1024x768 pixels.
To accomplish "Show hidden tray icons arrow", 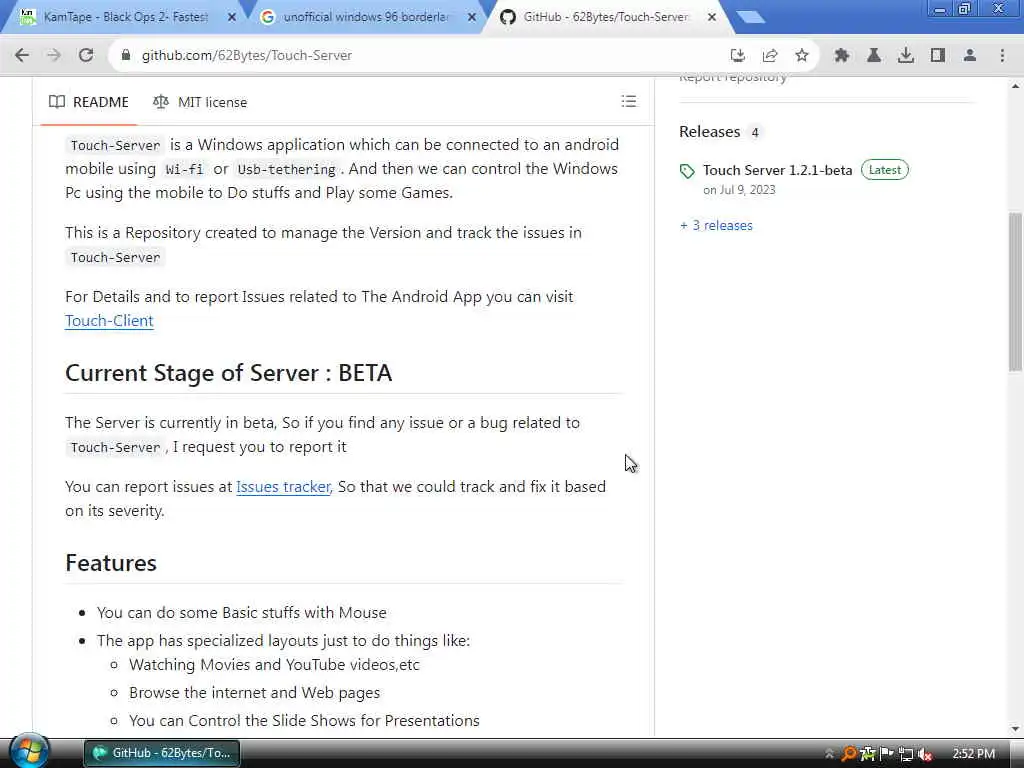I will coord(829,754).
